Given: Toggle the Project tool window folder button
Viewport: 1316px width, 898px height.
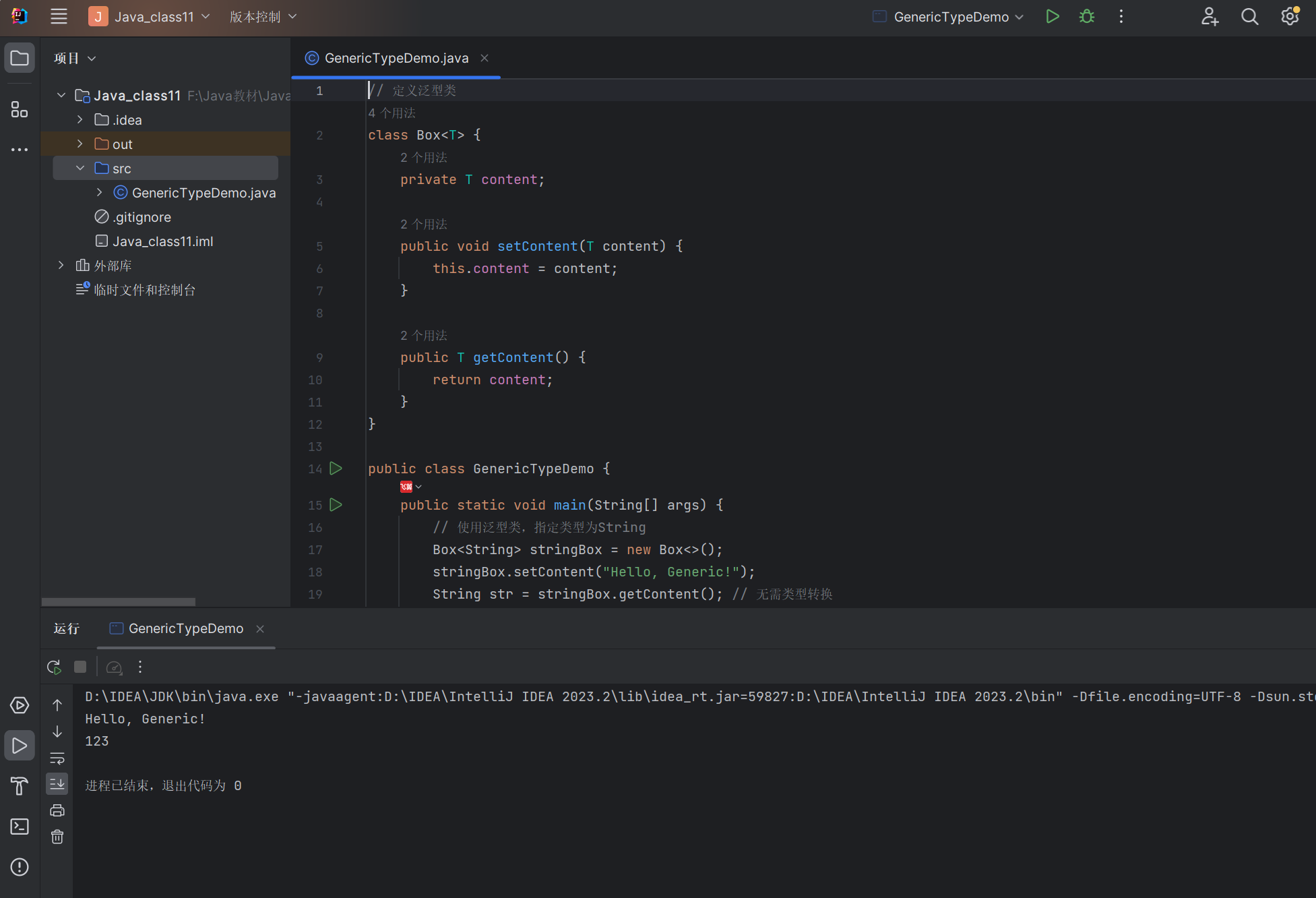Looking at the screenshot, I should 20,59.
